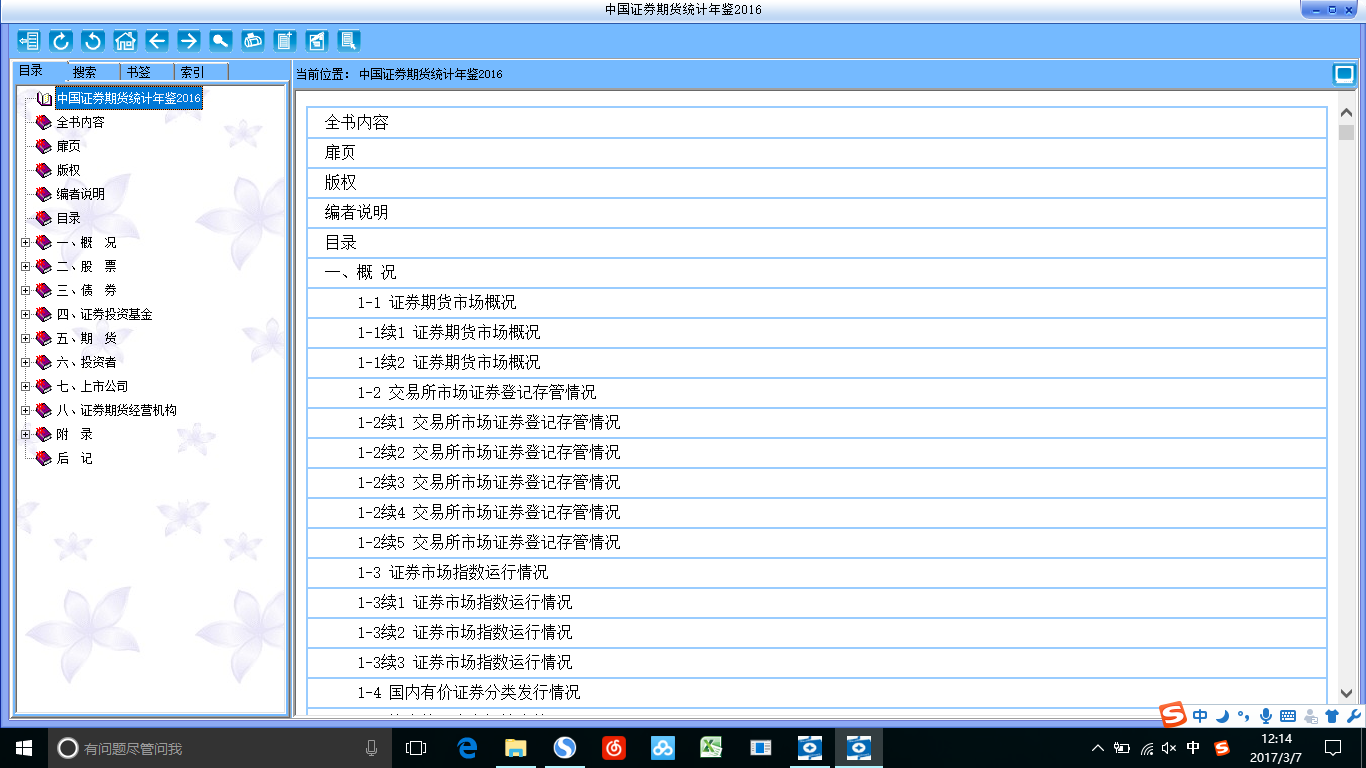Open the Sogou soft keyboard icon
This screenshot has height=768, width=1366.
pyautogui.click(x=1288, y=716)
